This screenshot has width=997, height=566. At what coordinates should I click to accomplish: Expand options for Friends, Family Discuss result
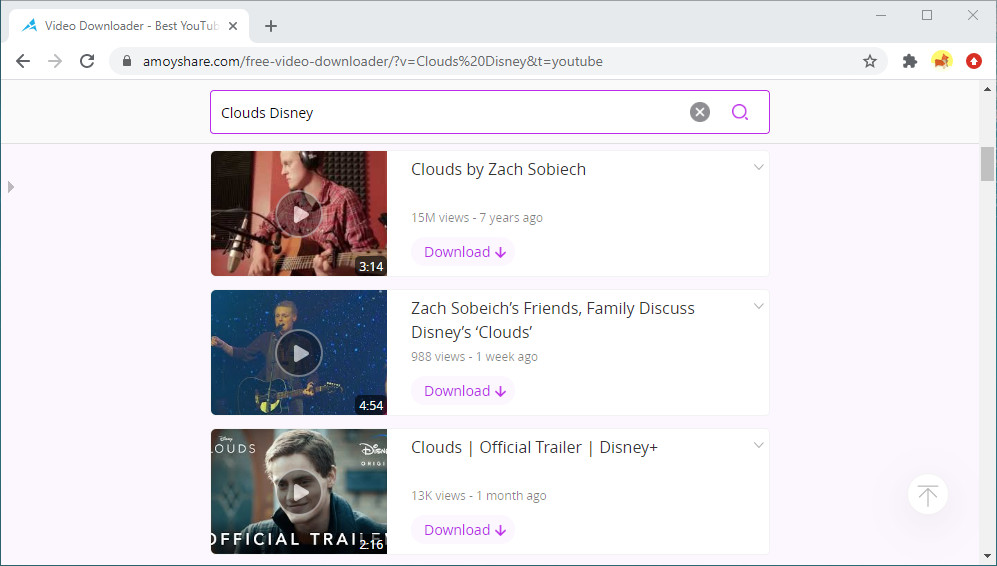(x=758, y=306)
